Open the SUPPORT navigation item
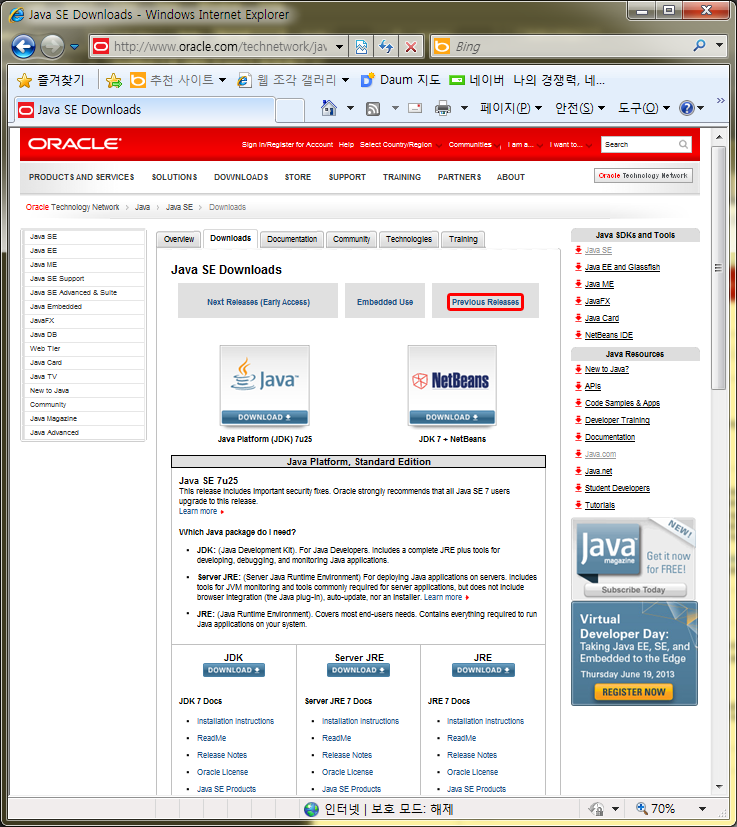 (347, 177)
